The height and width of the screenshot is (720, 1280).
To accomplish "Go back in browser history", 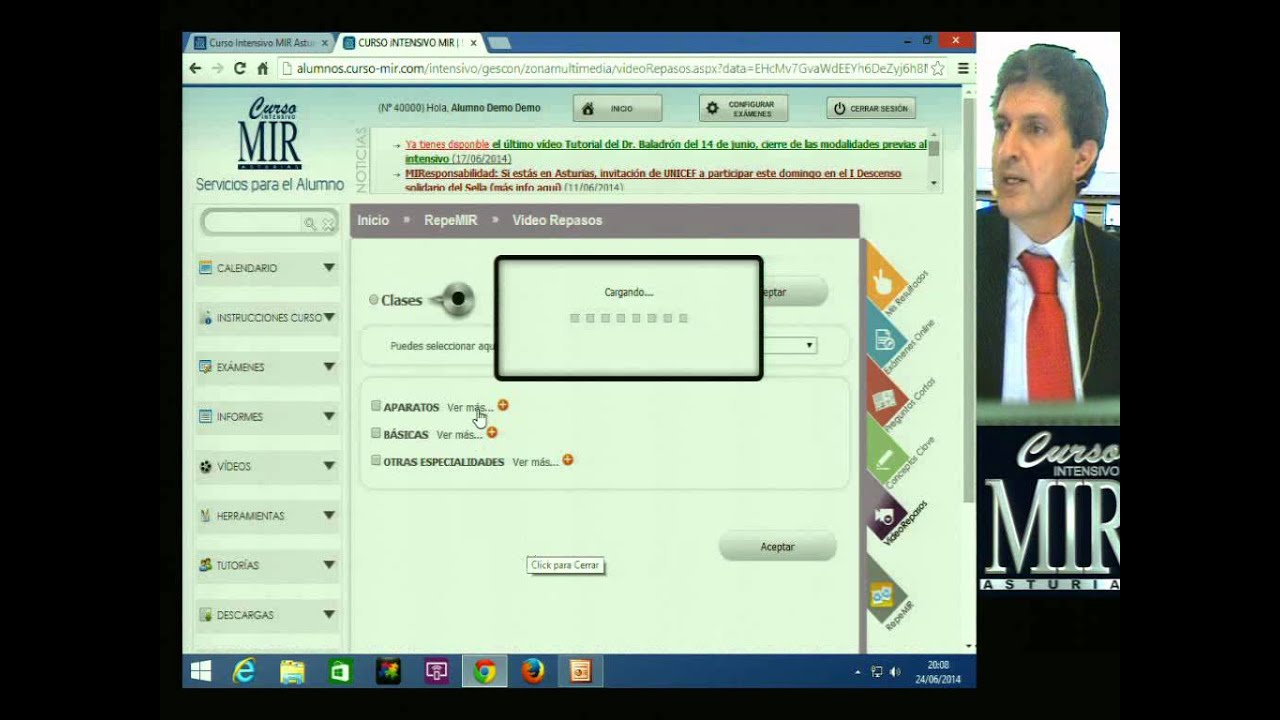I will 195,68.
